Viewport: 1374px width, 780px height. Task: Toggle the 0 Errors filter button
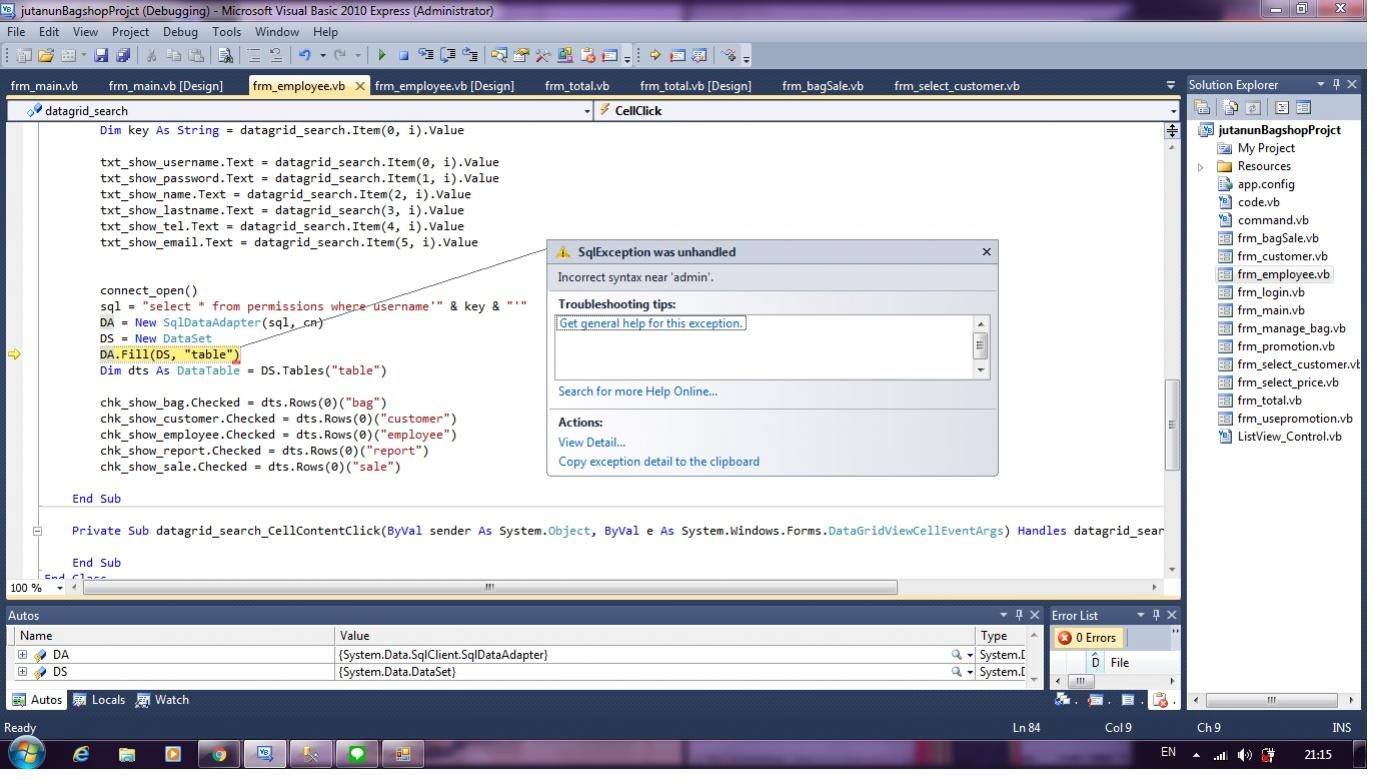coord(1087,638)
